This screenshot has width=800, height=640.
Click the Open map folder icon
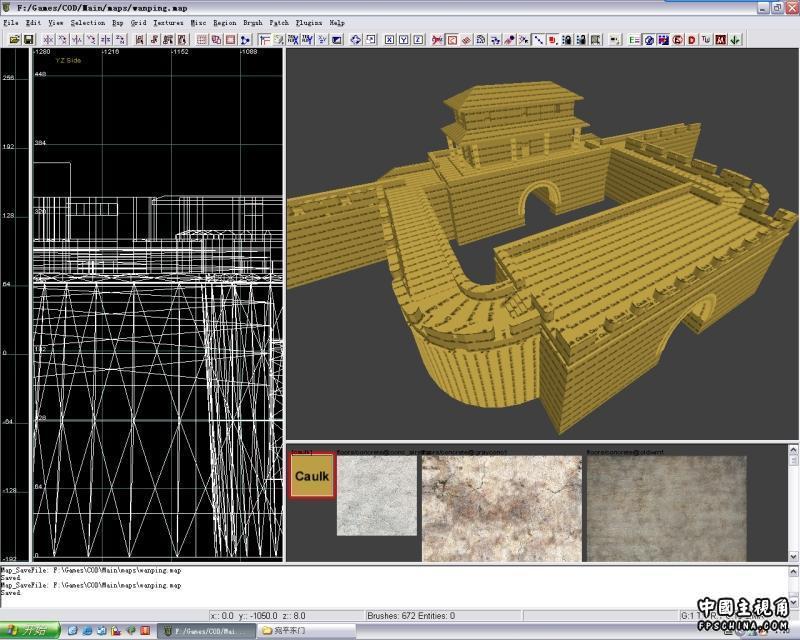pos(14,40)
